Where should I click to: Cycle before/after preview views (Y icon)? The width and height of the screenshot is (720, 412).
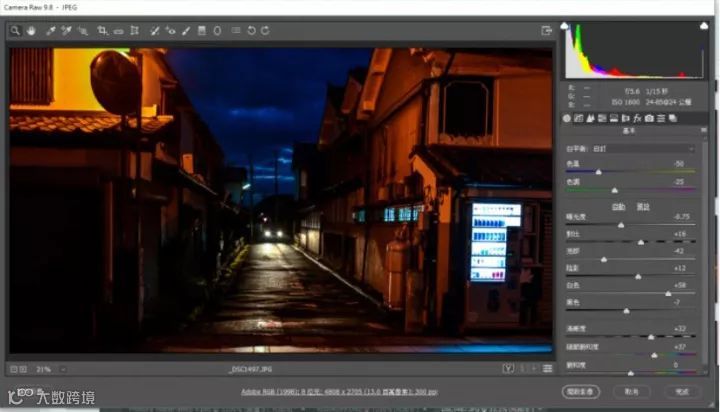[x=508, y=368]
